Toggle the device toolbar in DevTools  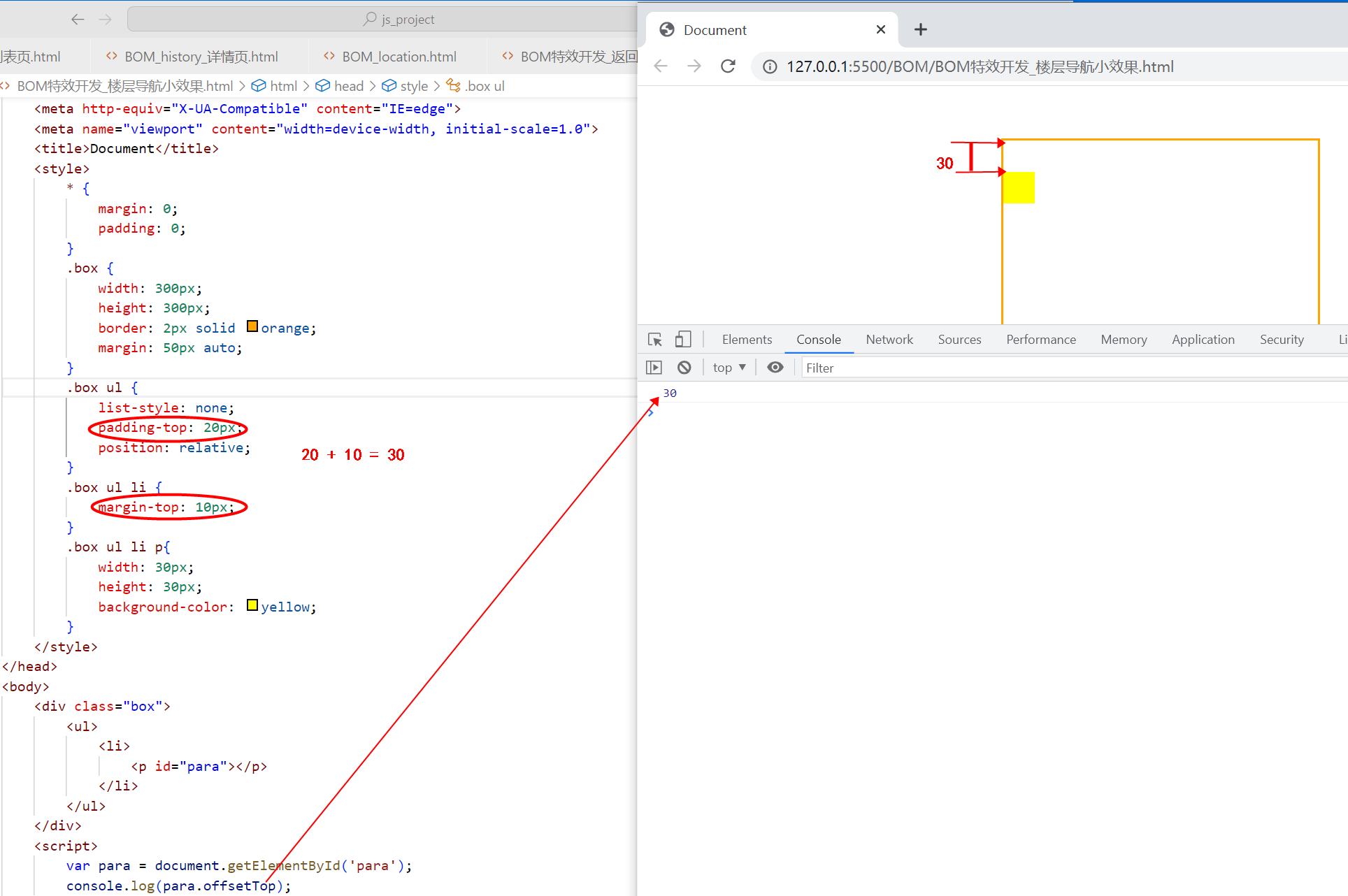pos(683,340)
